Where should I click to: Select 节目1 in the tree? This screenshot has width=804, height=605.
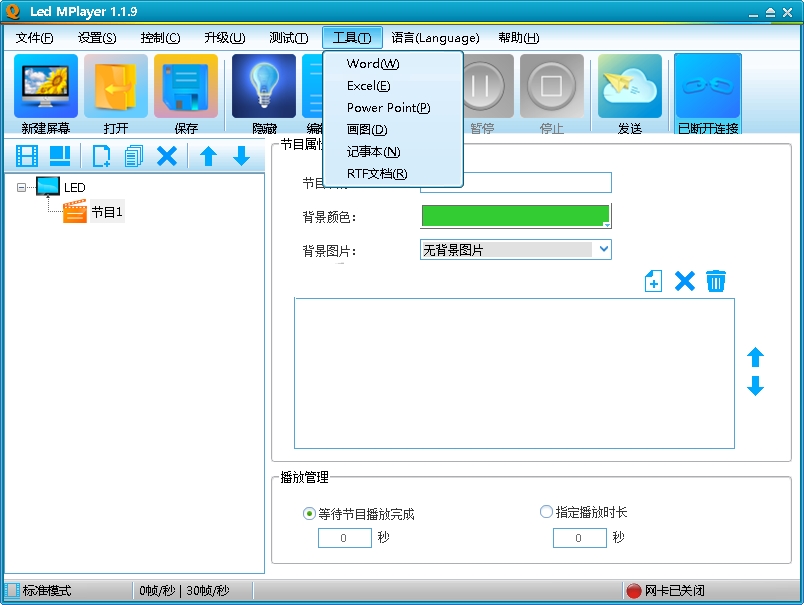pos(107,212)
